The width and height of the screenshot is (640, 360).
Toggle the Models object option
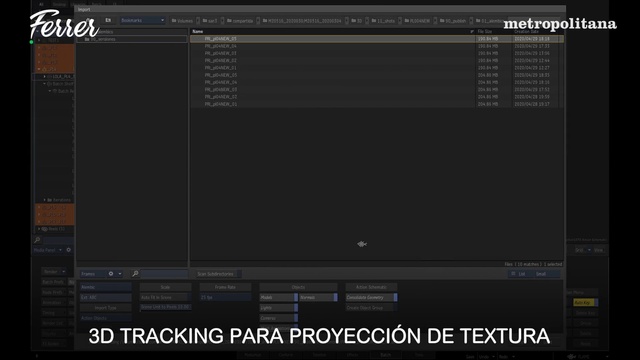pos(279,298)
